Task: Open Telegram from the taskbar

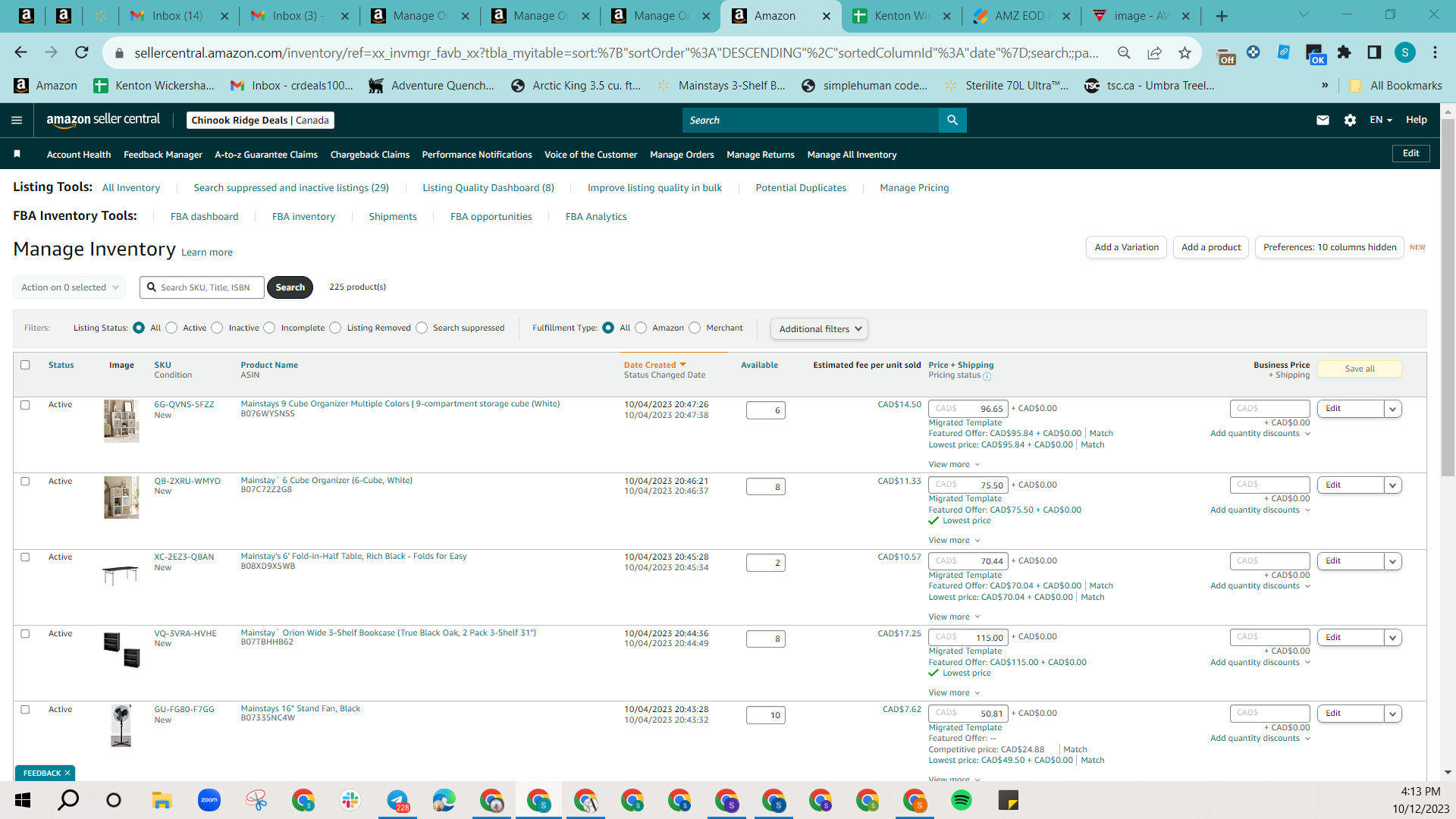Action: [x=397, y=800]
